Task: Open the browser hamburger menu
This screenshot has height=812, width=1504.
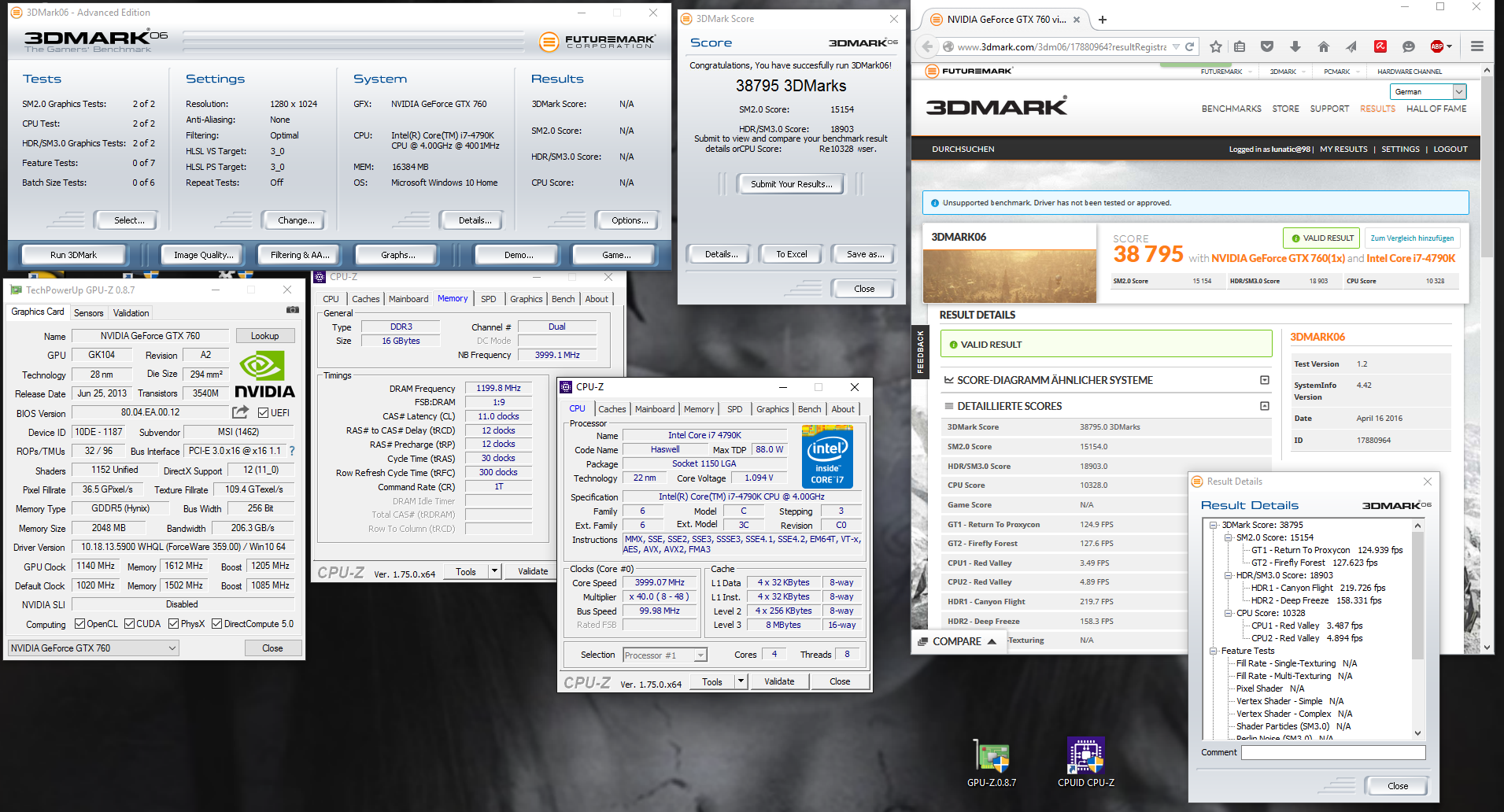Action: pos(1477,46)
